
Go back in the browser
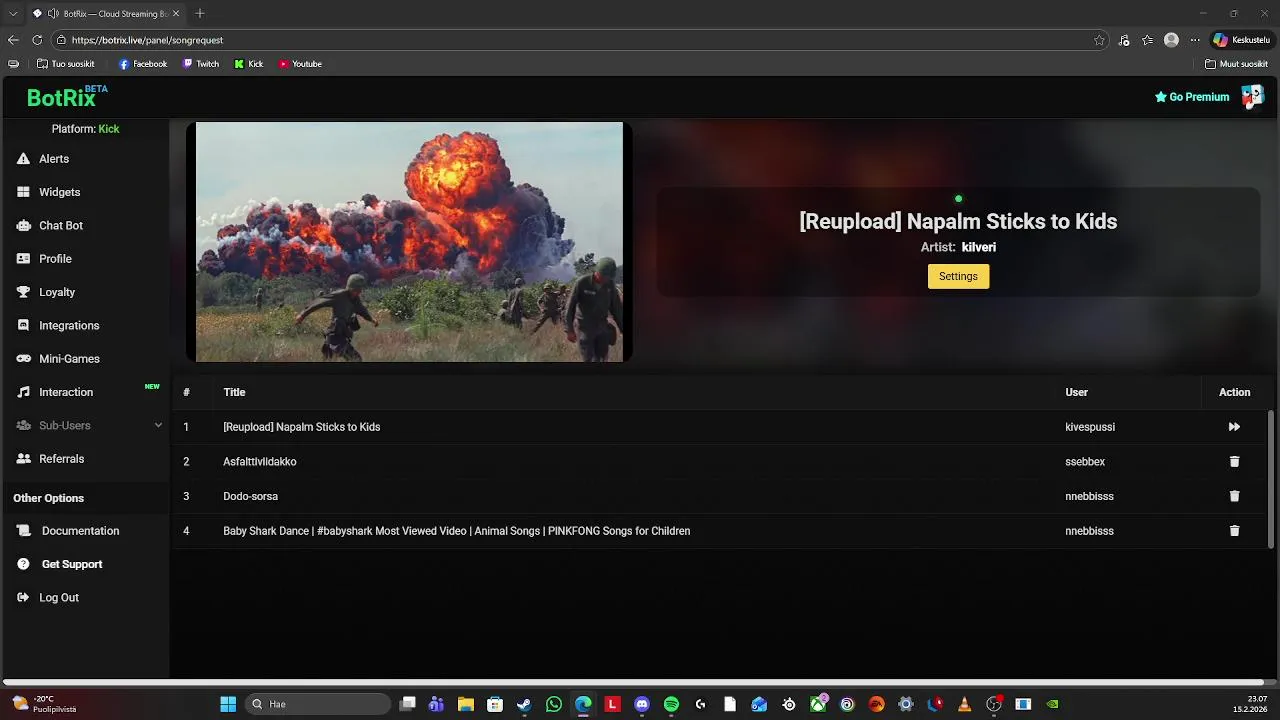(13, 40)
